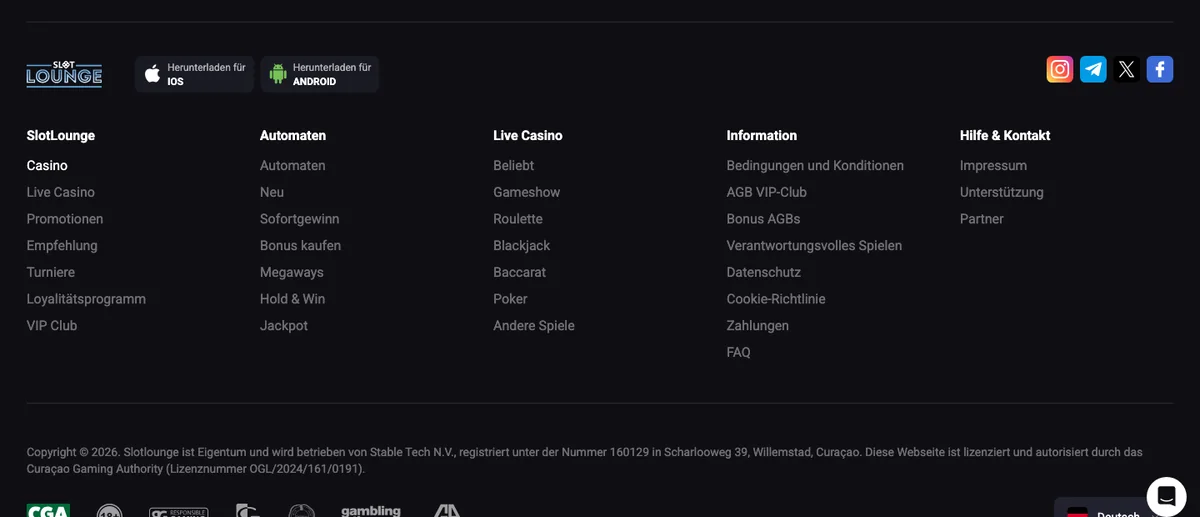
Task: Open Loyalitätsprogramm link
Action: coord(86,299)
